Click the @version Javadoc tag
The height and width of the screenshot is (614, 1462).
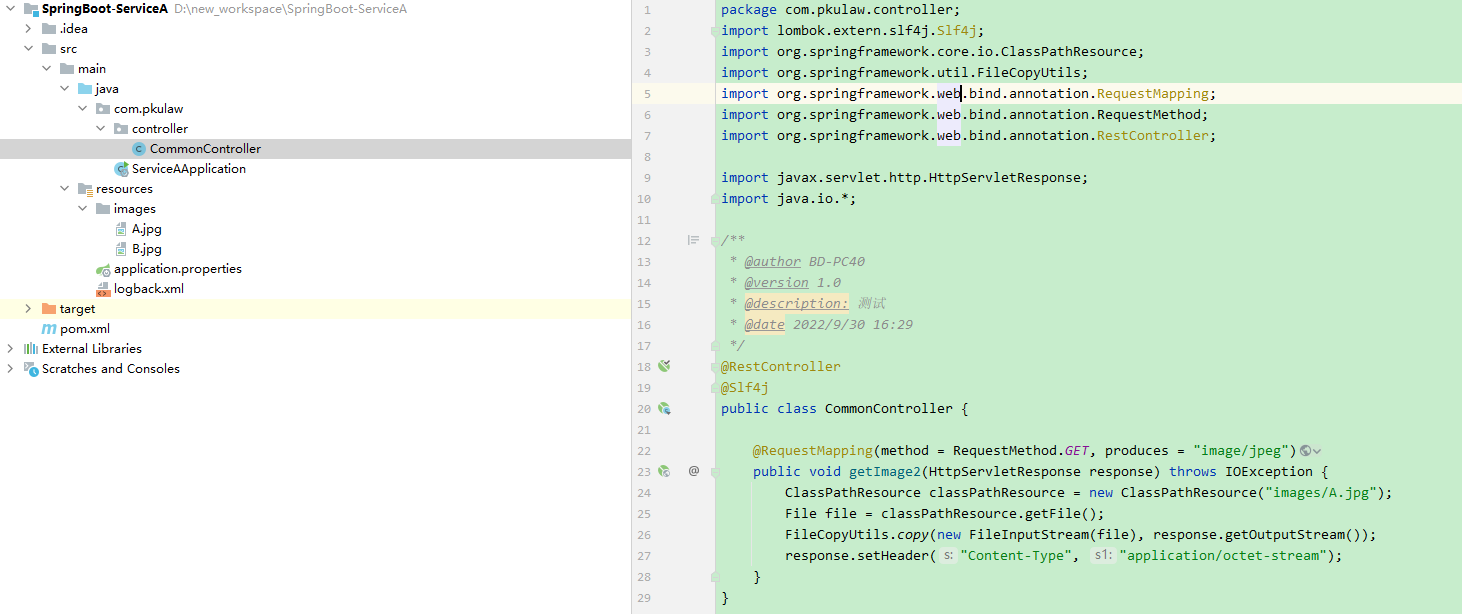click(777, 283)
